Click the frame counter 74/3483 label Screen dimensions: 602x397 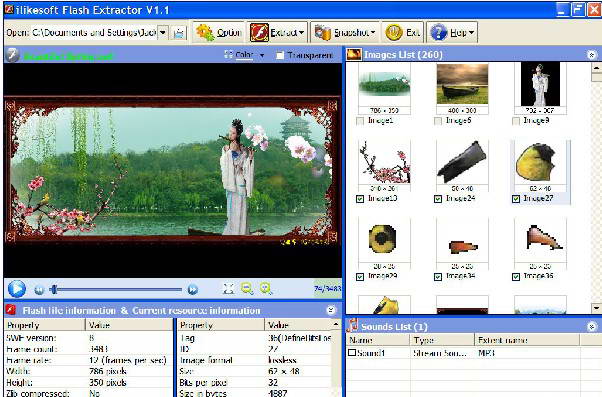[327, 288]
